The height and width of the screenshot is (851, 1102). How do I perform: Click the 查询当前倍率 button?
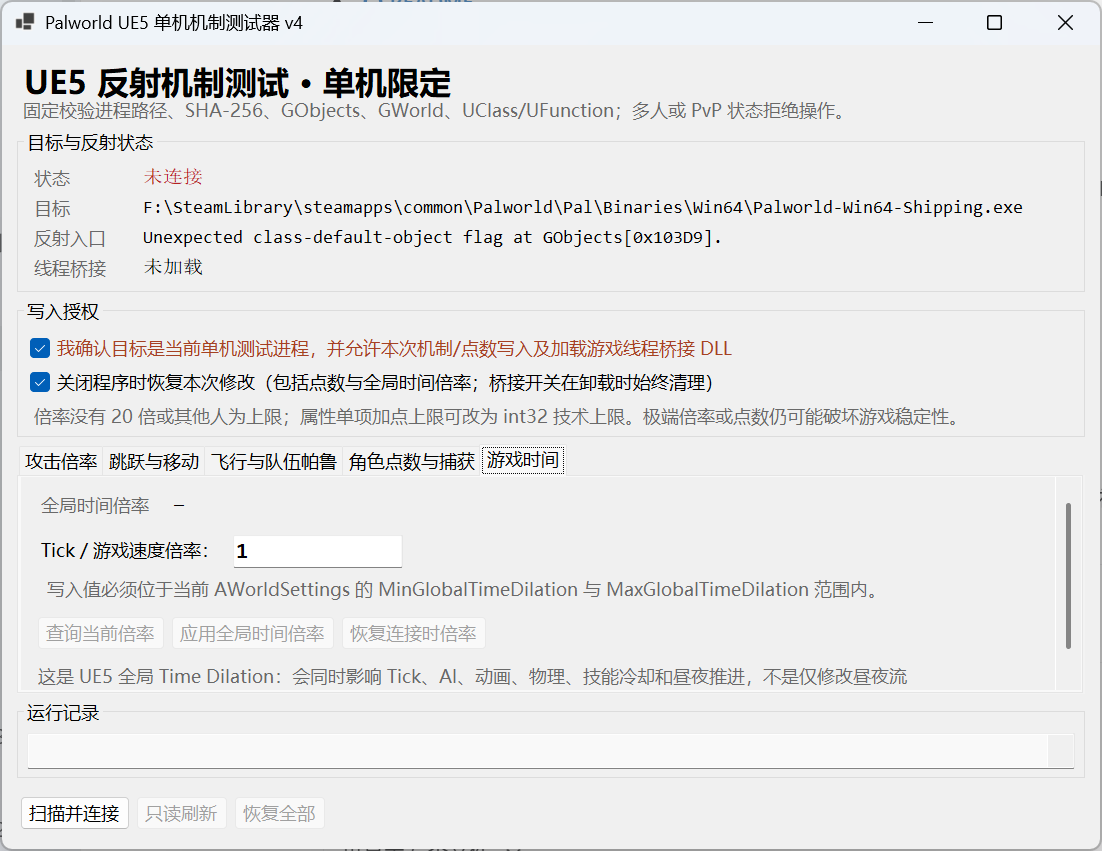(101, 634)
